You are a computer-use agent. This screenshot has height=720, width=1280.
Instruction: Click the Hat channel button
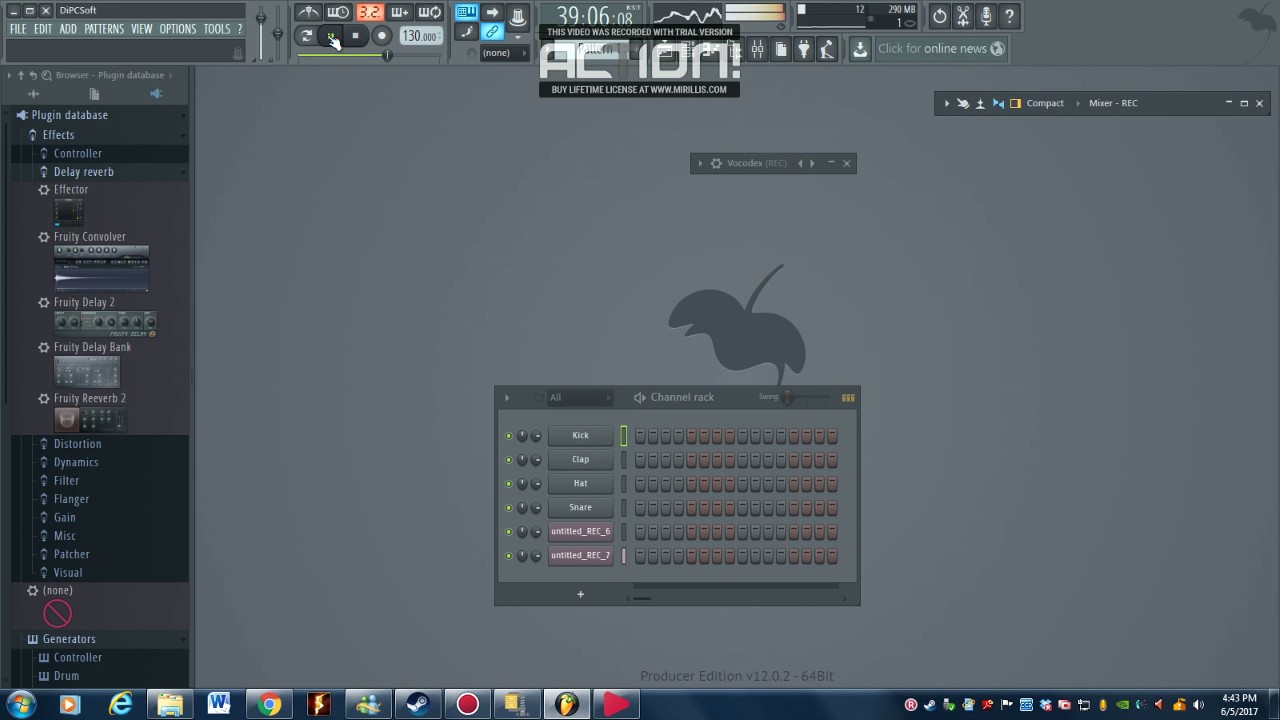pos(580,483)
